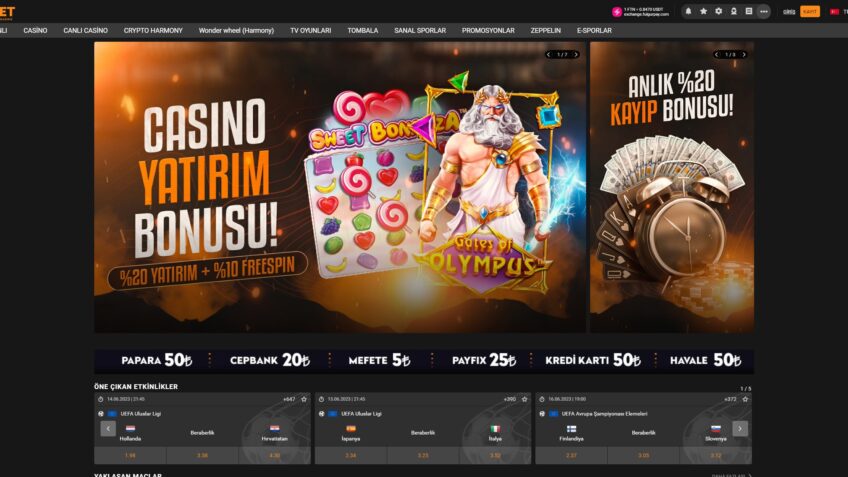Image resolution: width=848 pixels, height=477 pixels.
Task: Select Beraberlik odds 3.38 for Hollanda match
Action: (x=202, y=455)
